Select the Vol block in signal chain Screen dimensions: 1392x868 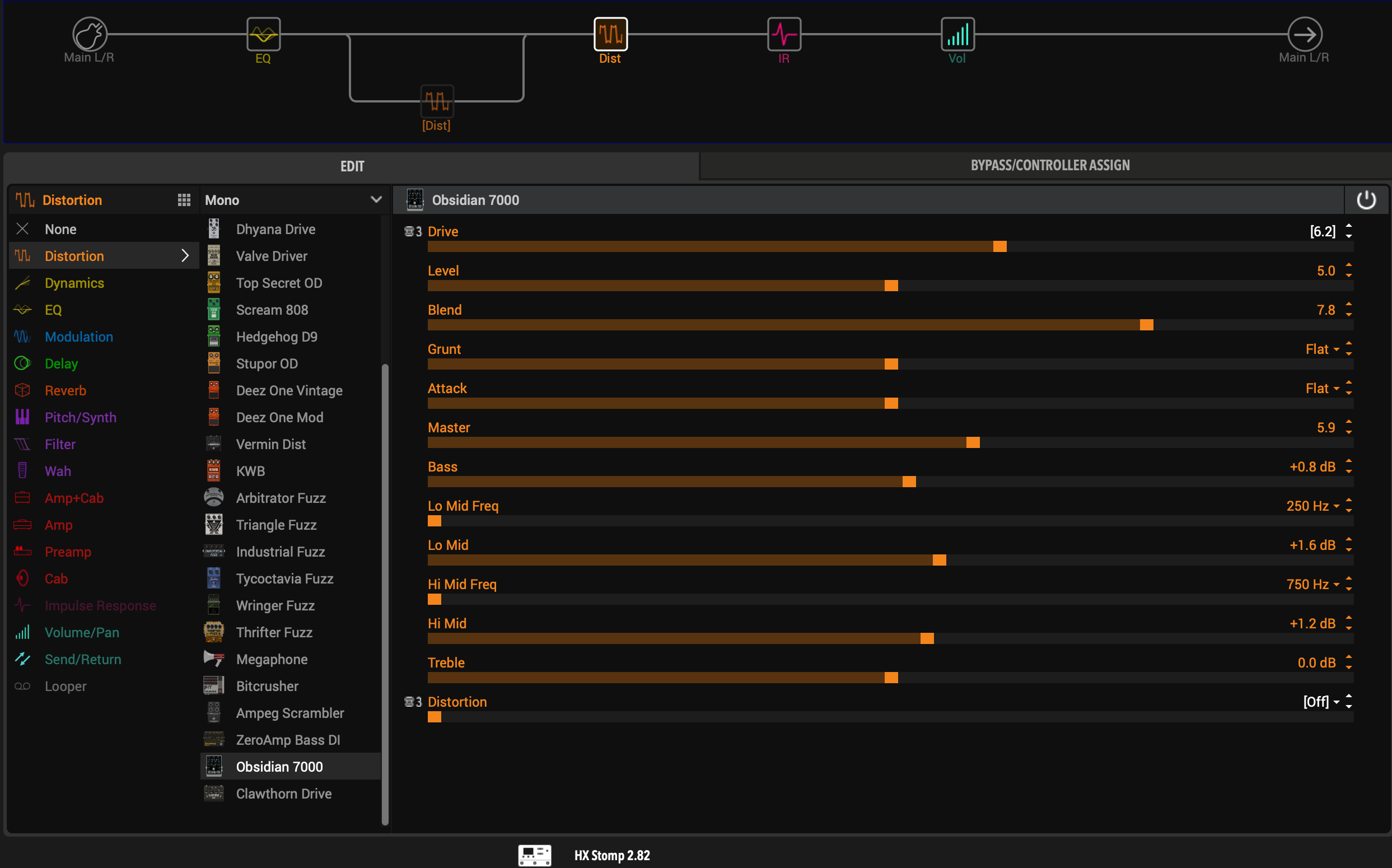[957, 34]
